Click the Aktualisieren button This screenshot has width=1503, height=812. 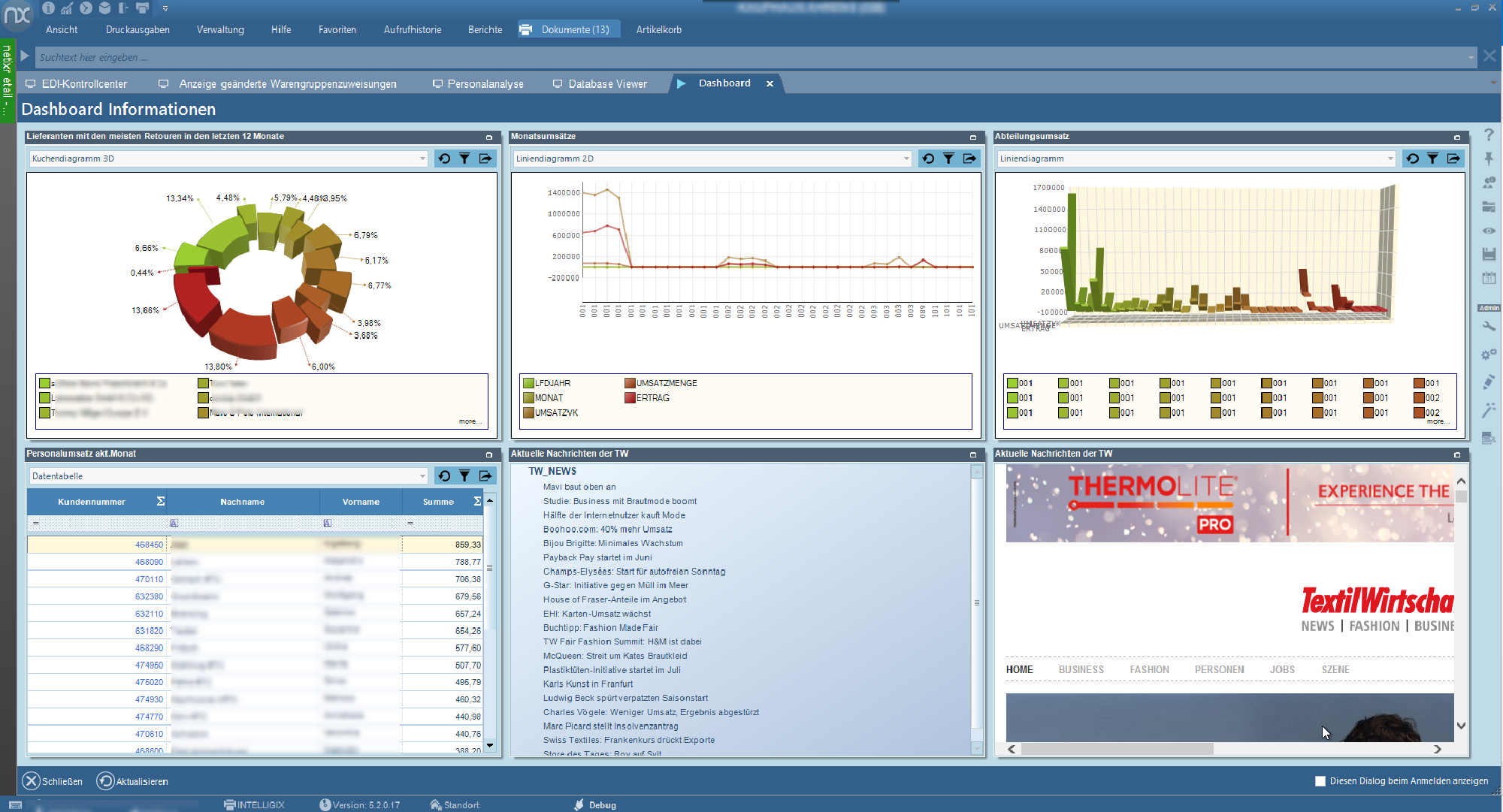click(x=132, y=781)
